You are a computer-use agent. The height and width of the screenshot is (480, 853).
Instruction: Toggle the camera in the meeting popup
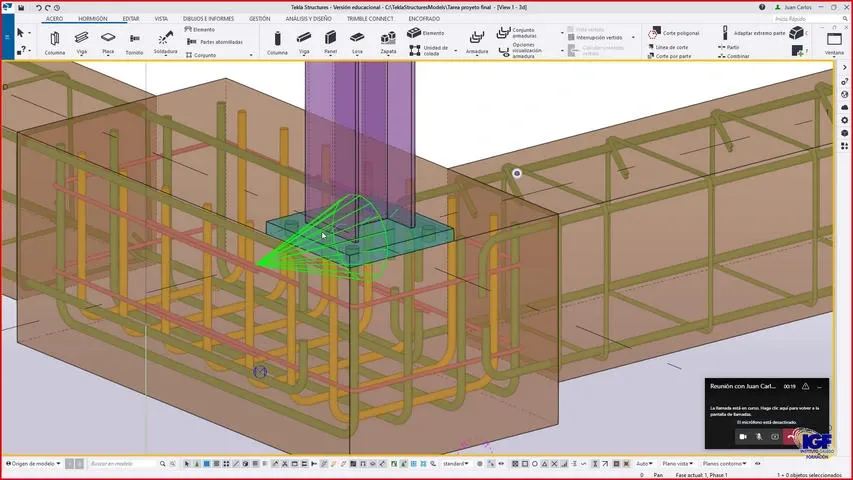743,436
